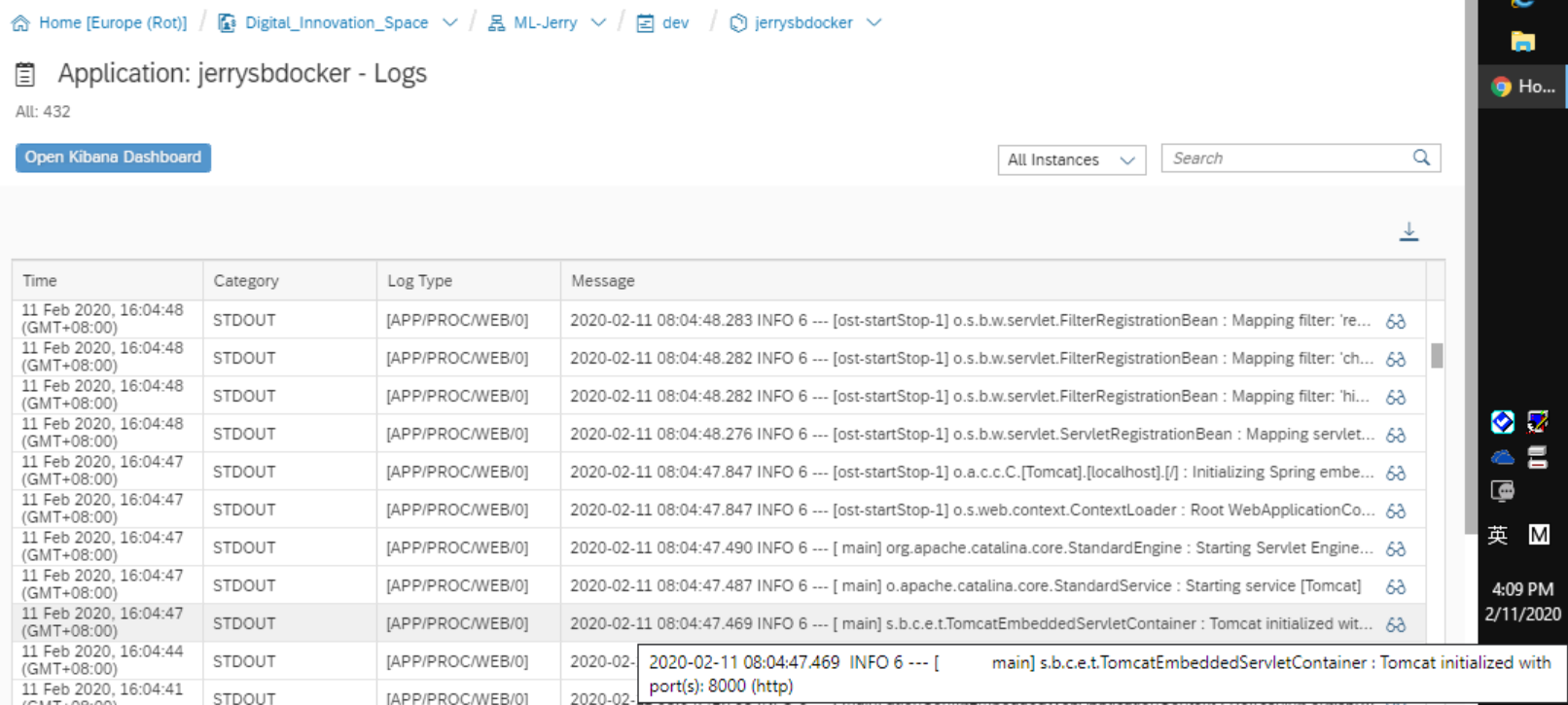Open detail view for 'hi...' mapping filter log
1568x705 pixels.
pos(1396,397)
